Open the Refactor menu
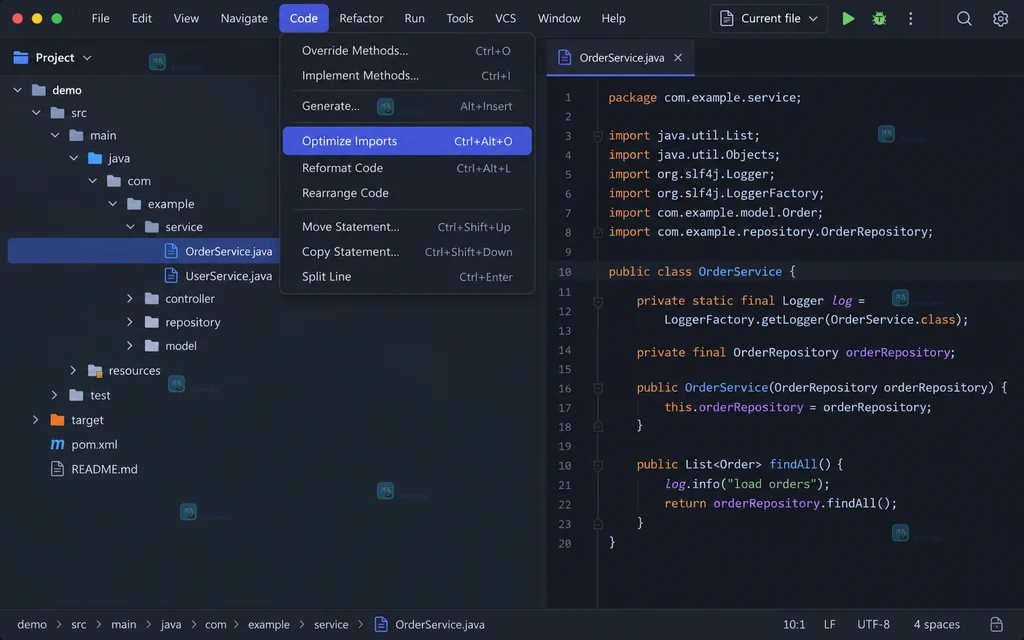This screenshot has width=1024, height=640. tap(361, 18)
